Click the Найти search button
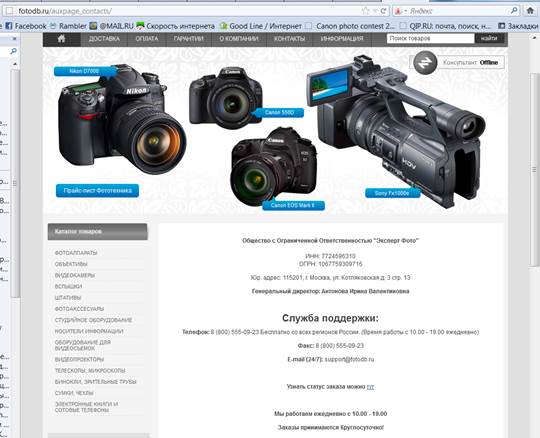Image resolution: width=540 pixels, height=438 pixels. pos(489,38)
